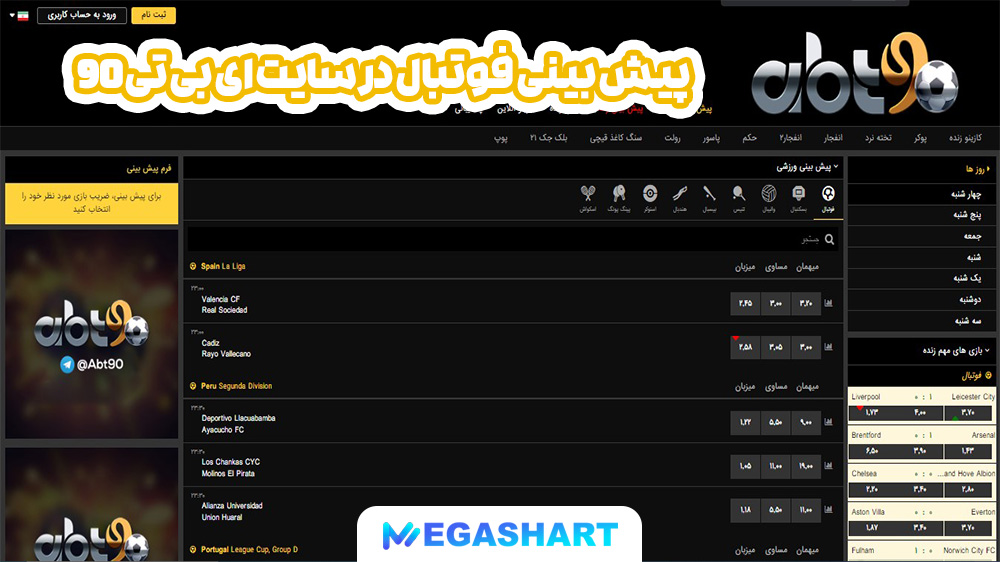Click the football icon in live matches panel

click(989, 376)
